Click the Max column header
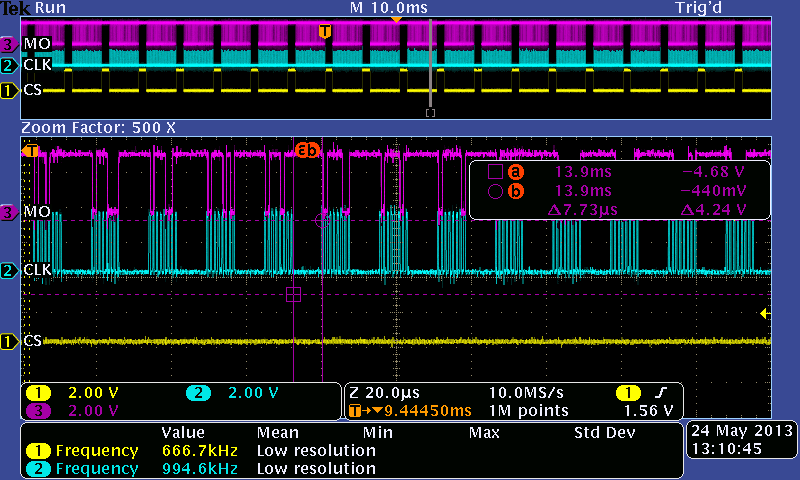Image resolution: width=800 pixels, height=480 pixels. click(x=484, y=433)
